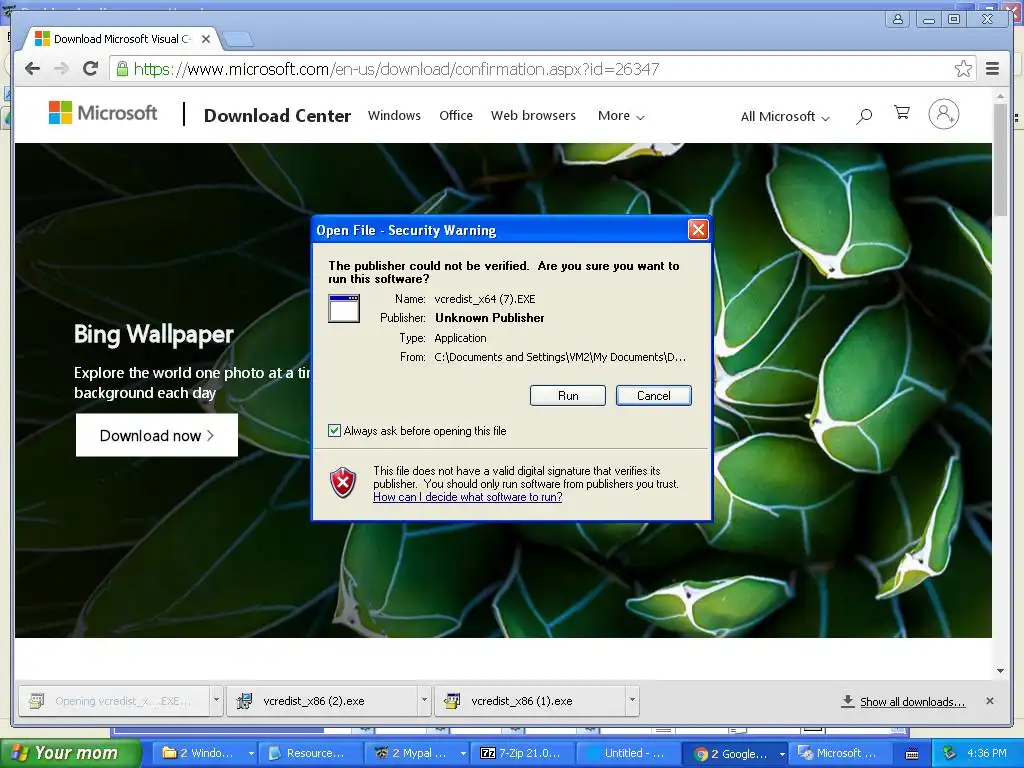Bookmark this page with the star icon
Viewport: 1024px width, 768px height.
pyautogui.click(x=963, y=69)
